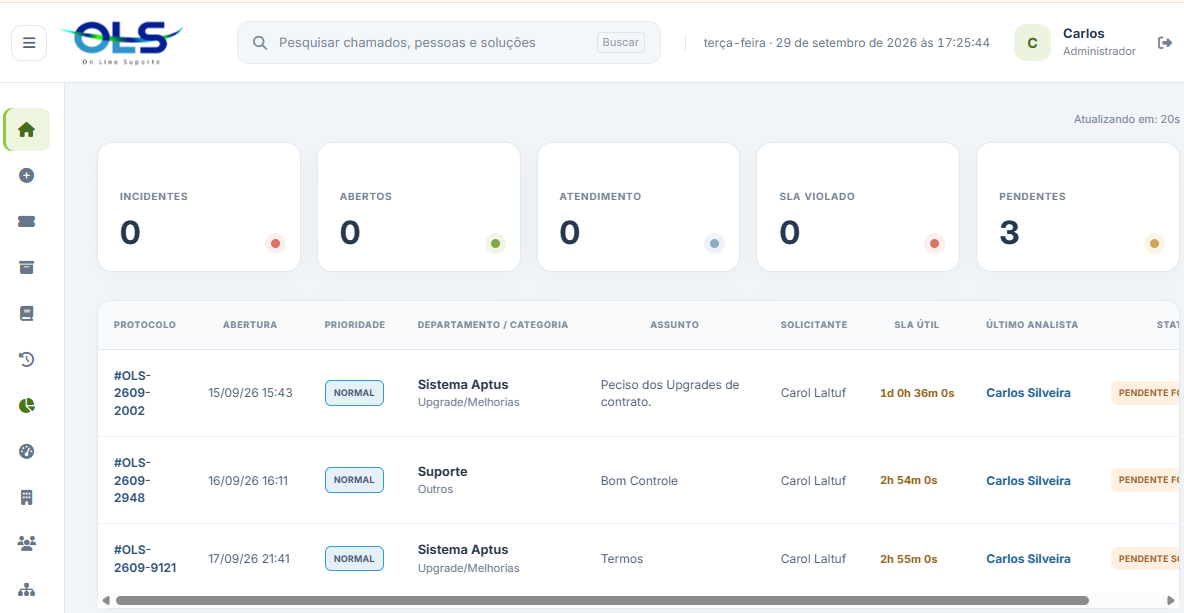The height and width of the screenshot is (613, 1184).
Task: Click NORMAL priority badge for ticket 9121
Action: [x=354, y=559]
